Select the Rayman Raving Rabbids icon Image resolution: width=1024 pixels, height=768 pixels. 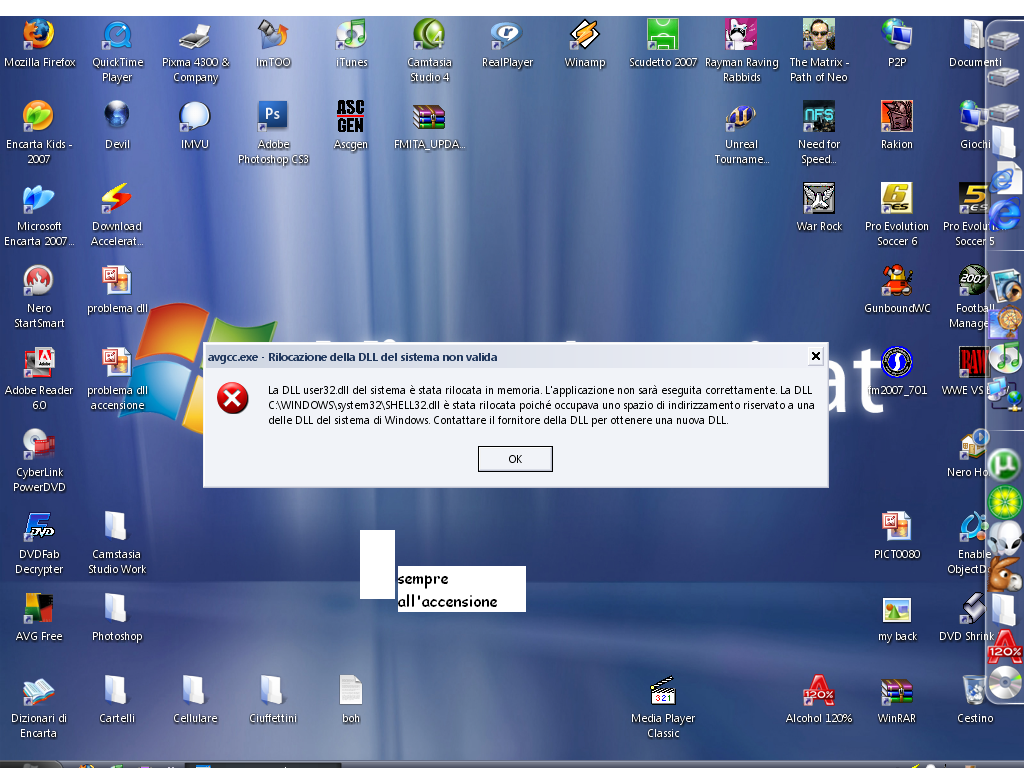pyautogui.click(x=741, y=52)
